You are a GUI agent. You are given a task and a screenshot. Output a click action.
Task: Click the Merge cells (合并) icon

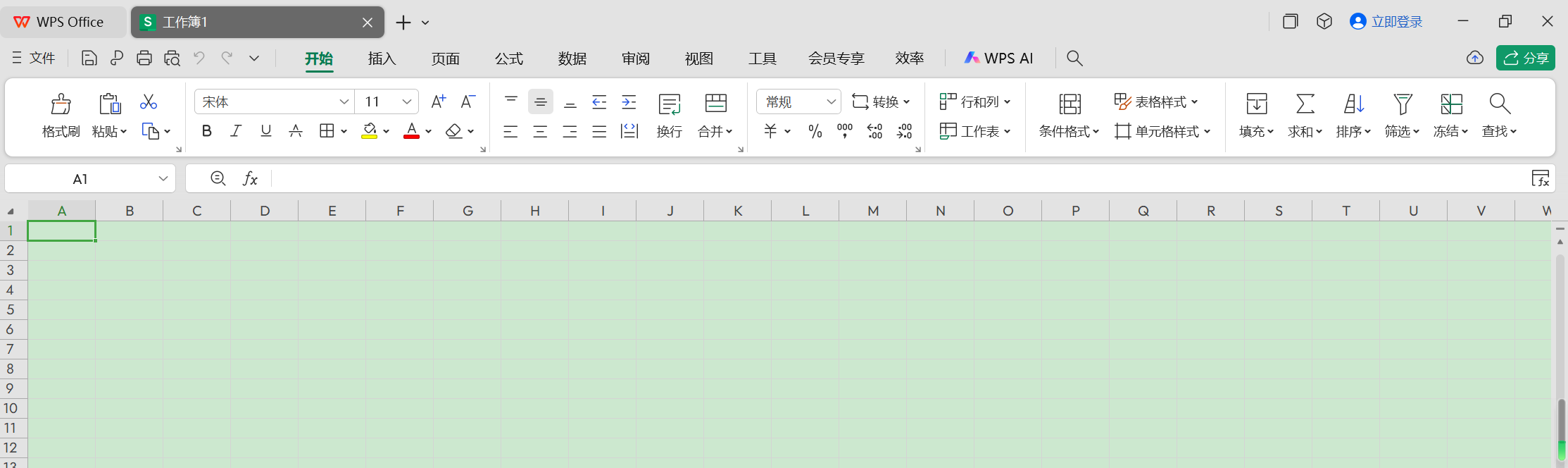click(x=715, y=104)
